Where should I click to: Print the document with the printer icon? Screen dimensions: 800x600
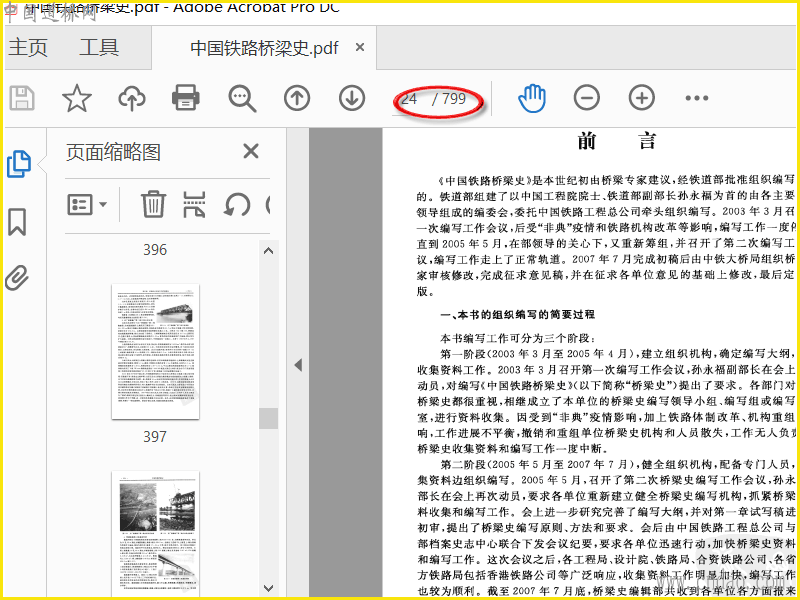186,97
